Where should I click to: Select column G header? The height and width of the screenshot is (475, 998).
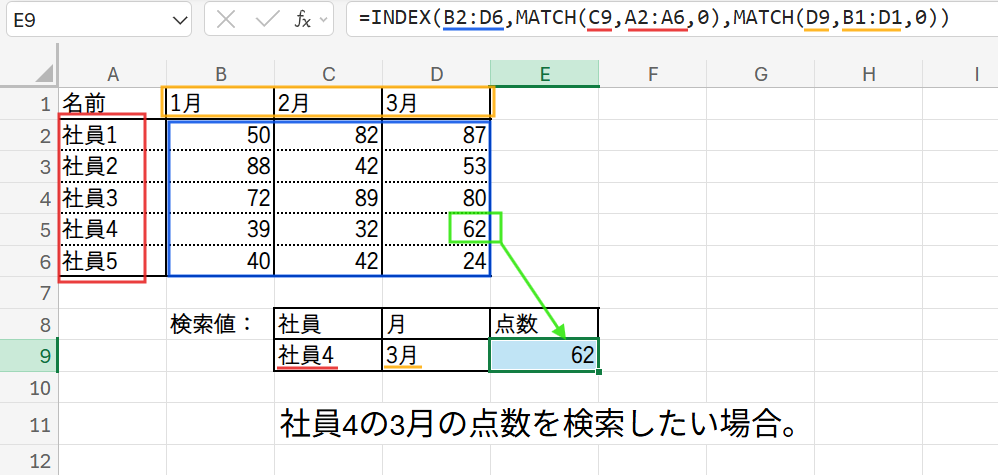(761, 74)
